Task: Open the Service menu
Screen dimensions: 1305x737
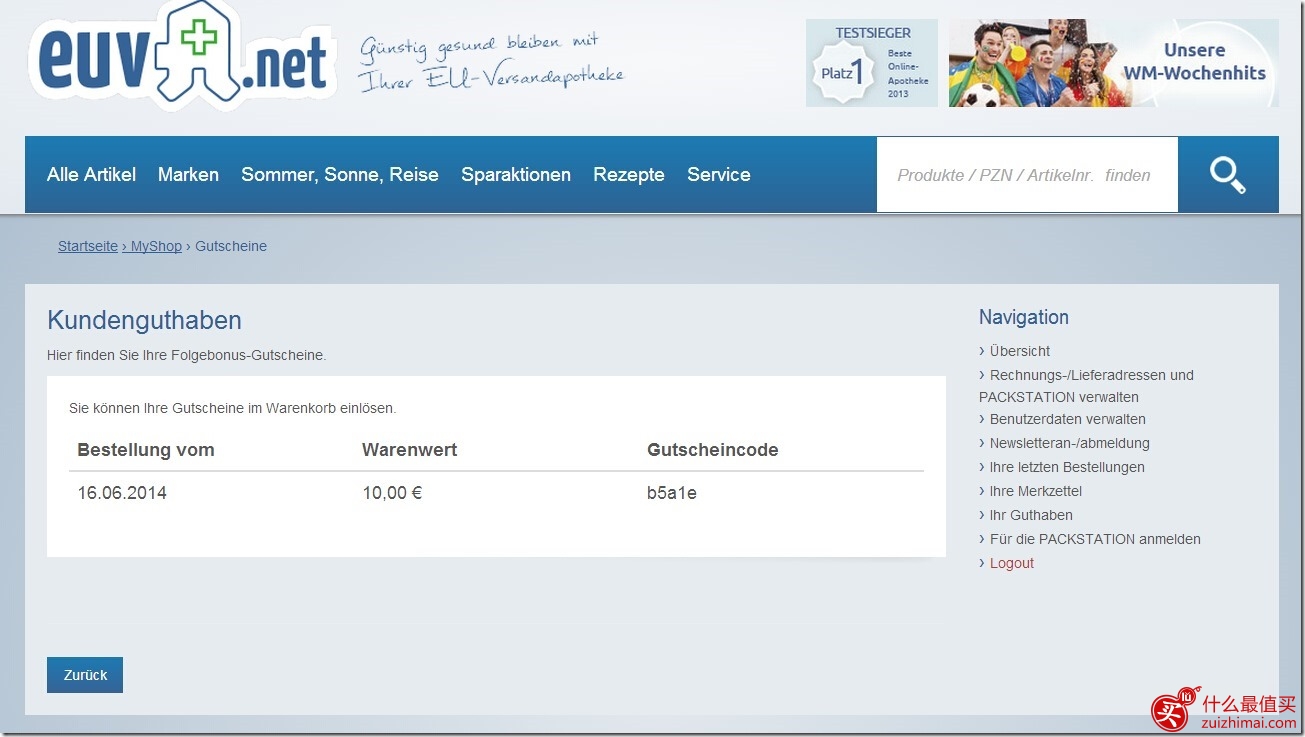Action: (x=719, y=175)
